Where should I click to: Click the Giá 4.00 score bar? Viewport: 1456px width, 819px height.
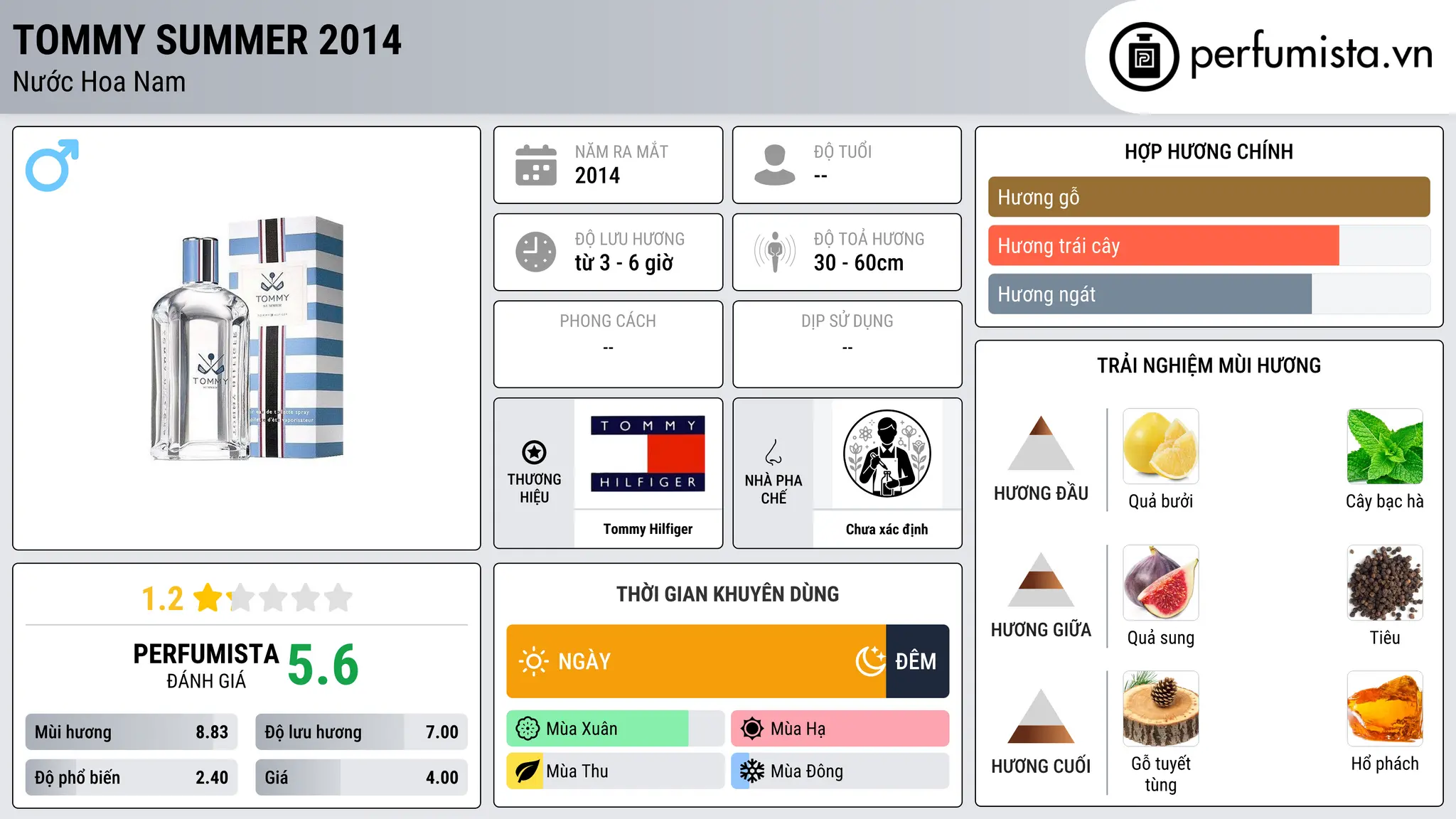tap(361, 778)
